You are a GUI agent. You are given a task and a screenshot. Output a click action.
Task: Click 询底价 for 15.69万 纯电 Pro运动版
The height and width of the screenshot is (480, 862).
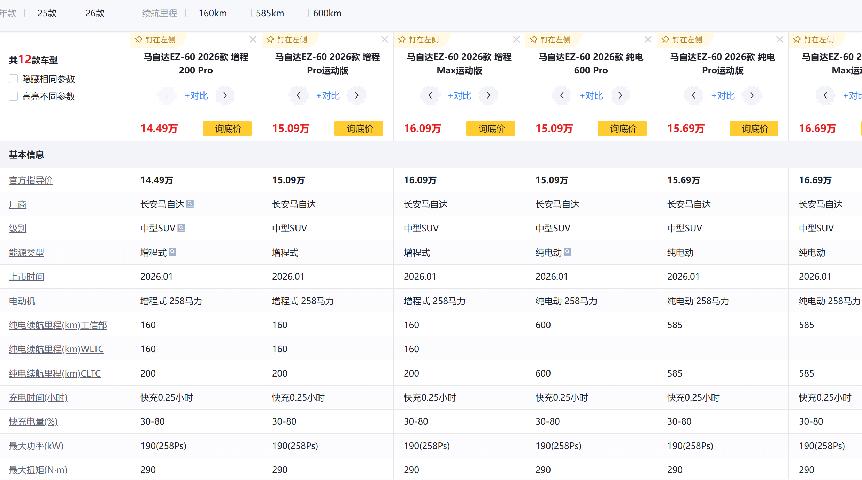click(754, 129)
